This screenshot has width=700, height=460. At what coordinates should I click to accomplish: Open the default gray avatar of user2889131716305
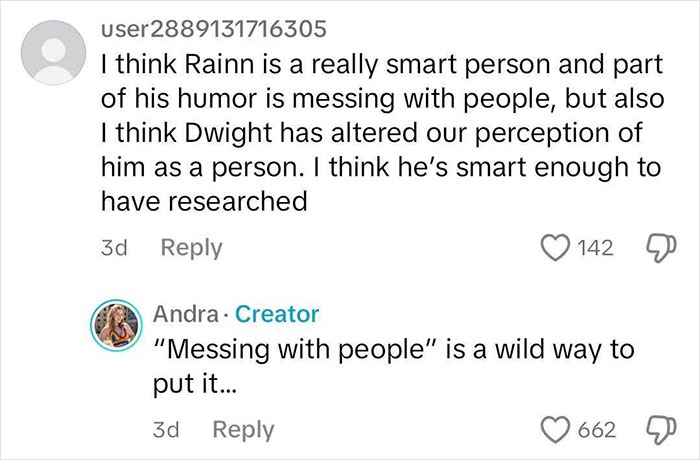click(x=51, y=56)
